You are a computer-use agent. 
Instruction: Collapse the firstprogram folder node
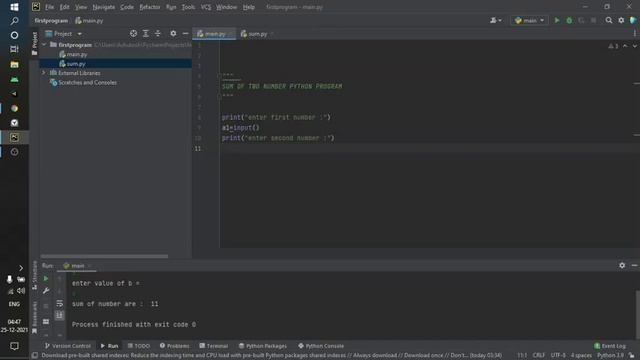[x=44, y=45]
